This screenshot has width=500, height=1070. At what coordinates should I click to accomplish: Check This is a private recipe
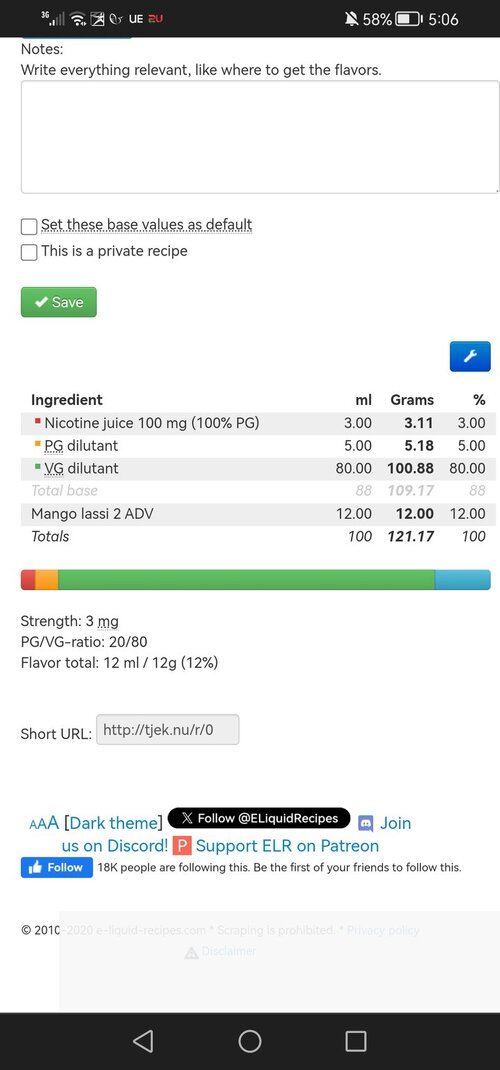pos(29,252)
